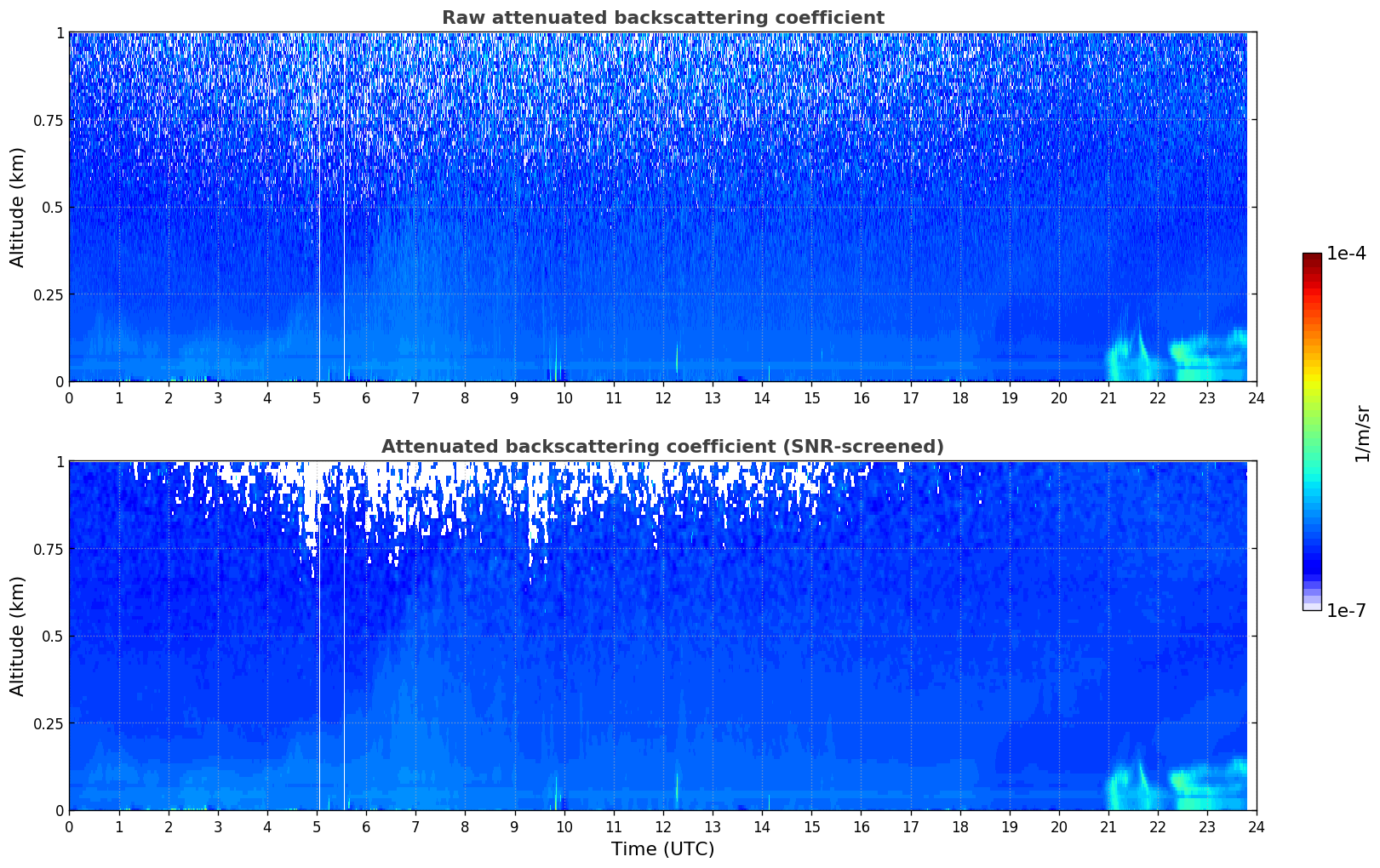Click hour 12 tick on top plot axis
The height and width of the screenshot is (868, 1380).
[663, 397]
